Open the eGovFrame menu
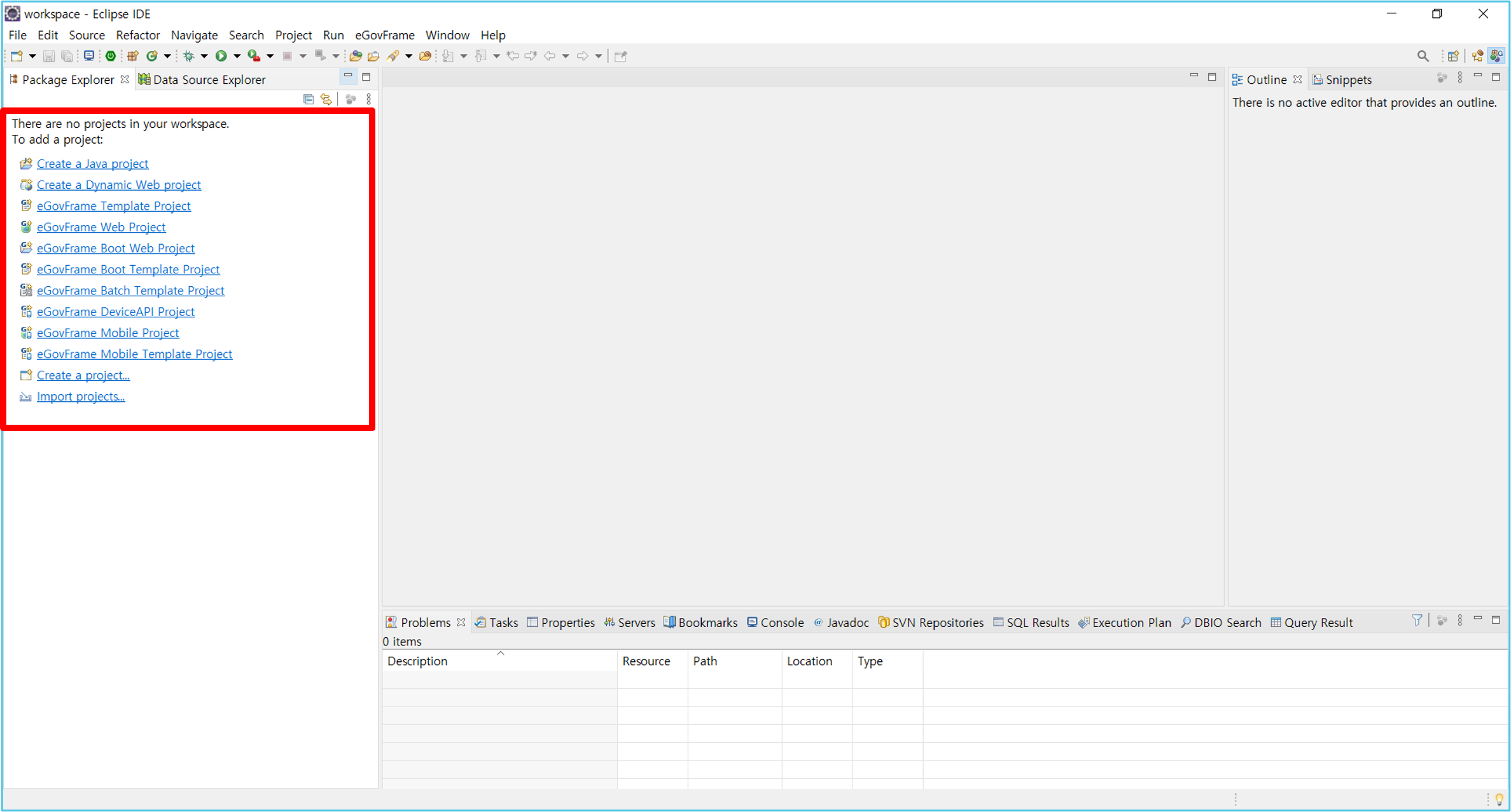This screenshot has height=812, width=1511. (384, 35)
